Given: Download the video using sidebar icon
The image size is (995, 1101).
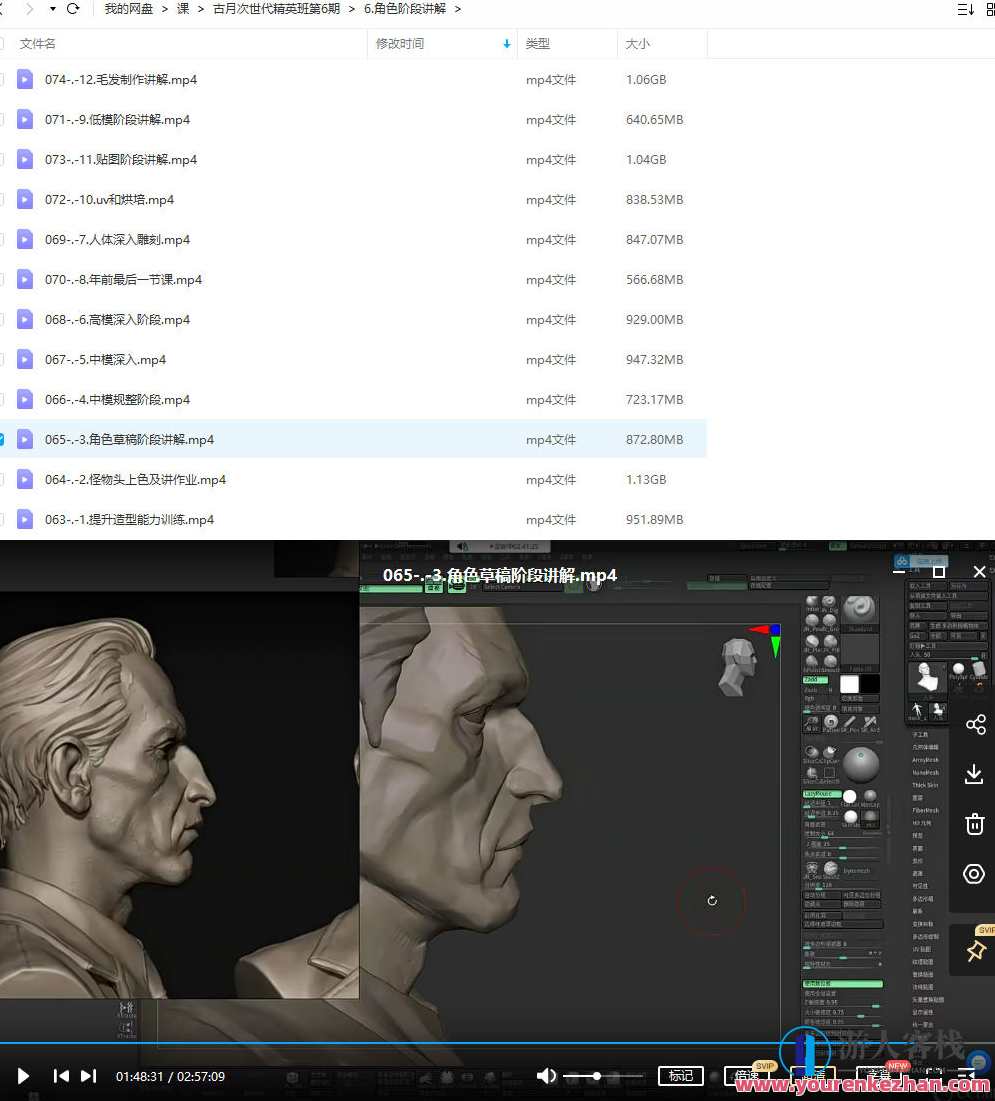Looking at the screenshot, I should (974, 774).
